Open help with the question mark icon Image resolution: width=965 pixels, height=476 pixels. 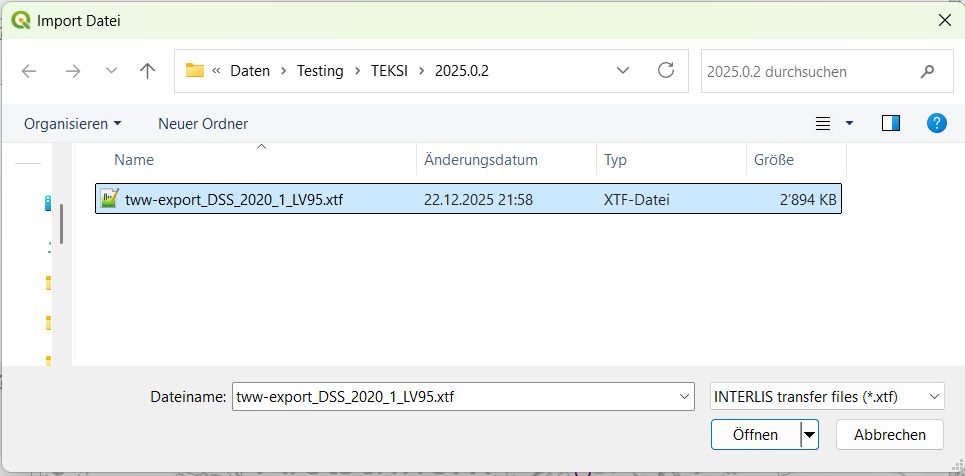pos(937,123)
